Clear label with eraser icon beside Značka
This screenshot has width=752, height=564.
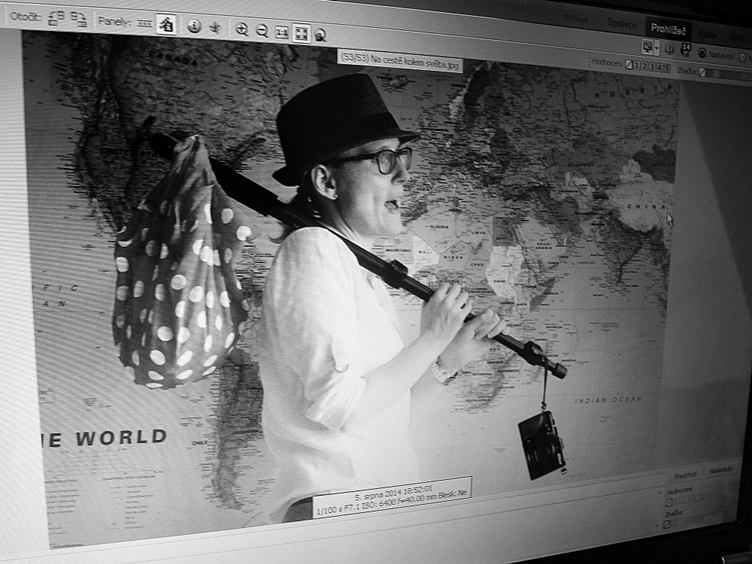pyautogui.click(x=702, y=72)
